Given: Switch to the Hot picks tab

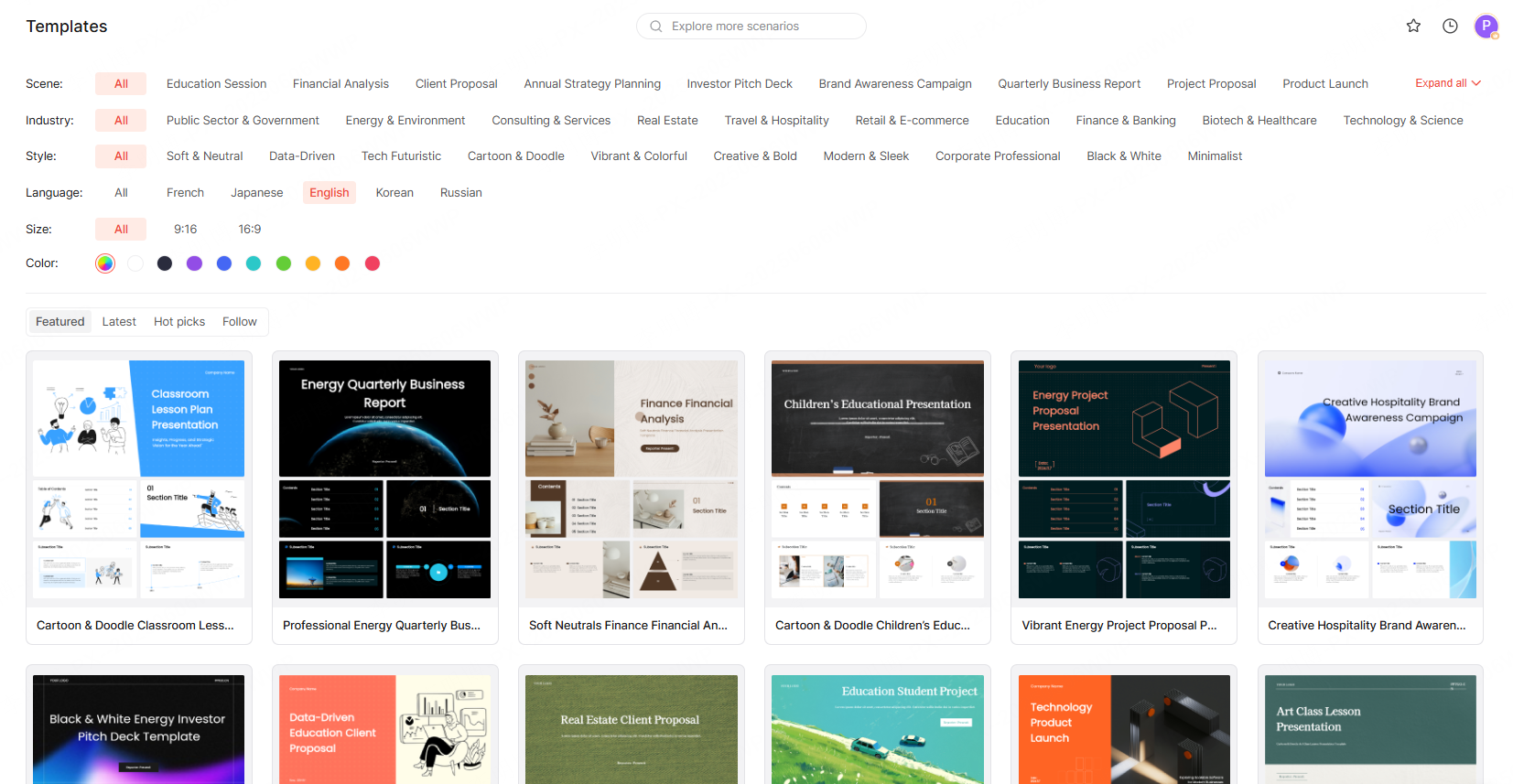Looking at the screenshot, I should pyautogui.click(x=179, y=321).
